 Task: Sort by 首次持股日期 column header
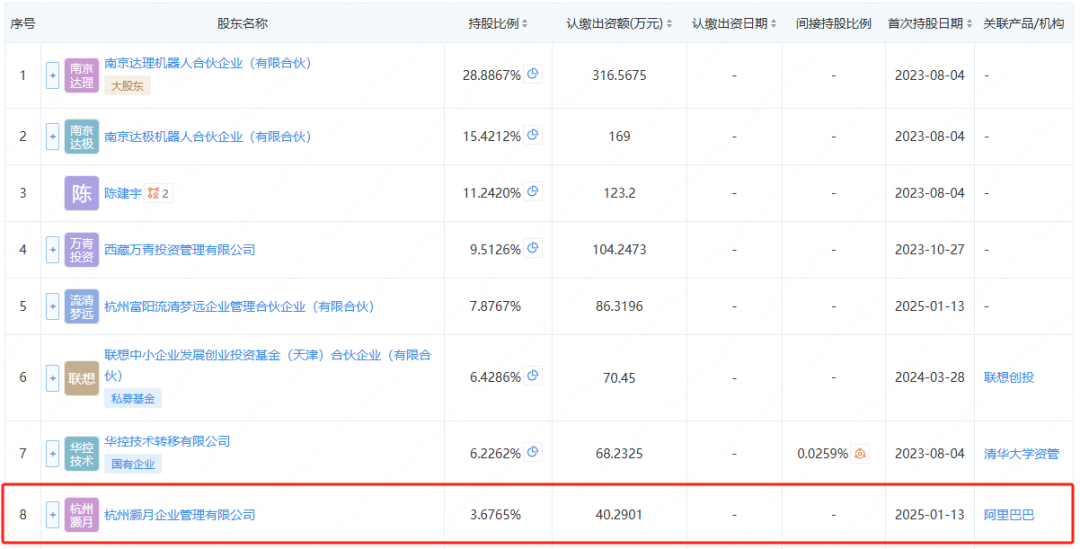(929, 23)
